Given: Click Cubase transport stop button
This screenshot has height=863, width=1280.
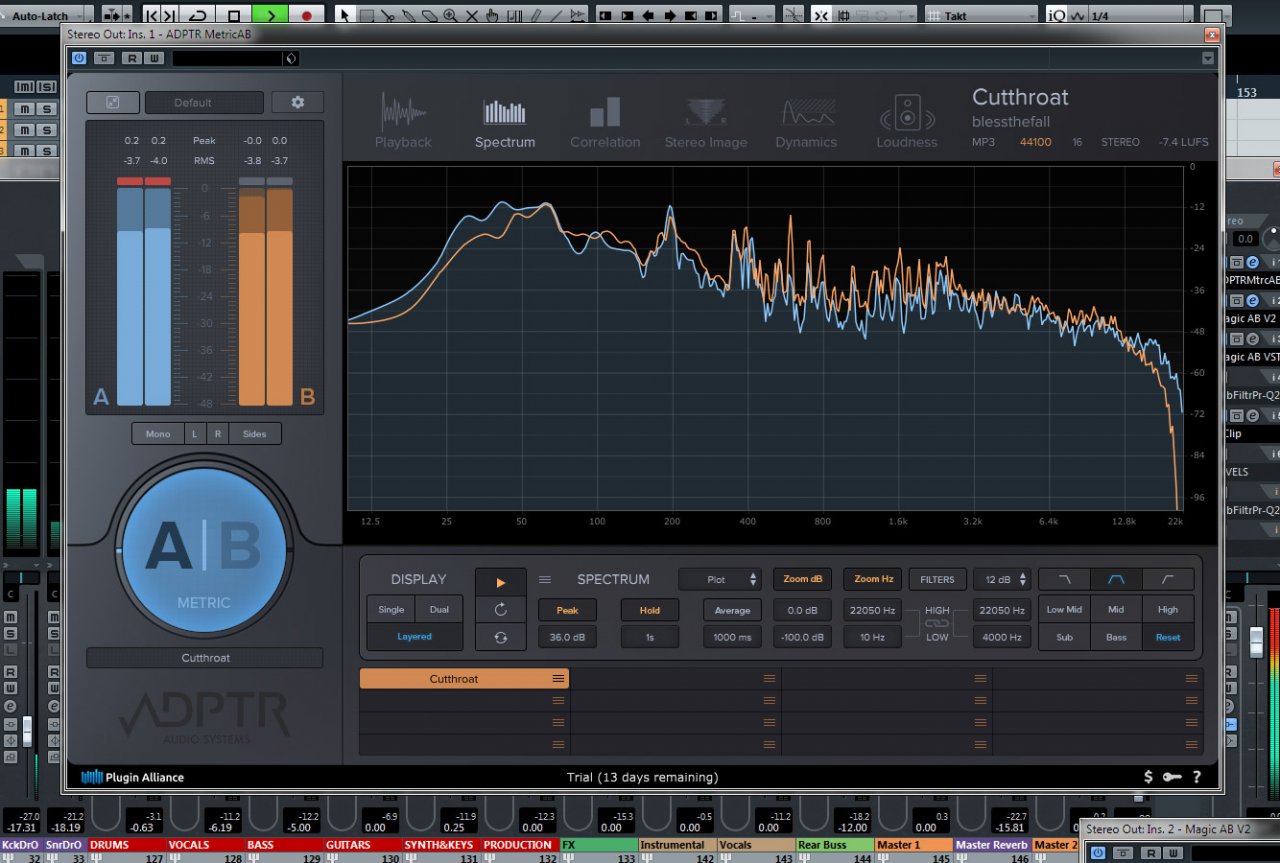Looking at the screenshot, I should coord(234,15).
